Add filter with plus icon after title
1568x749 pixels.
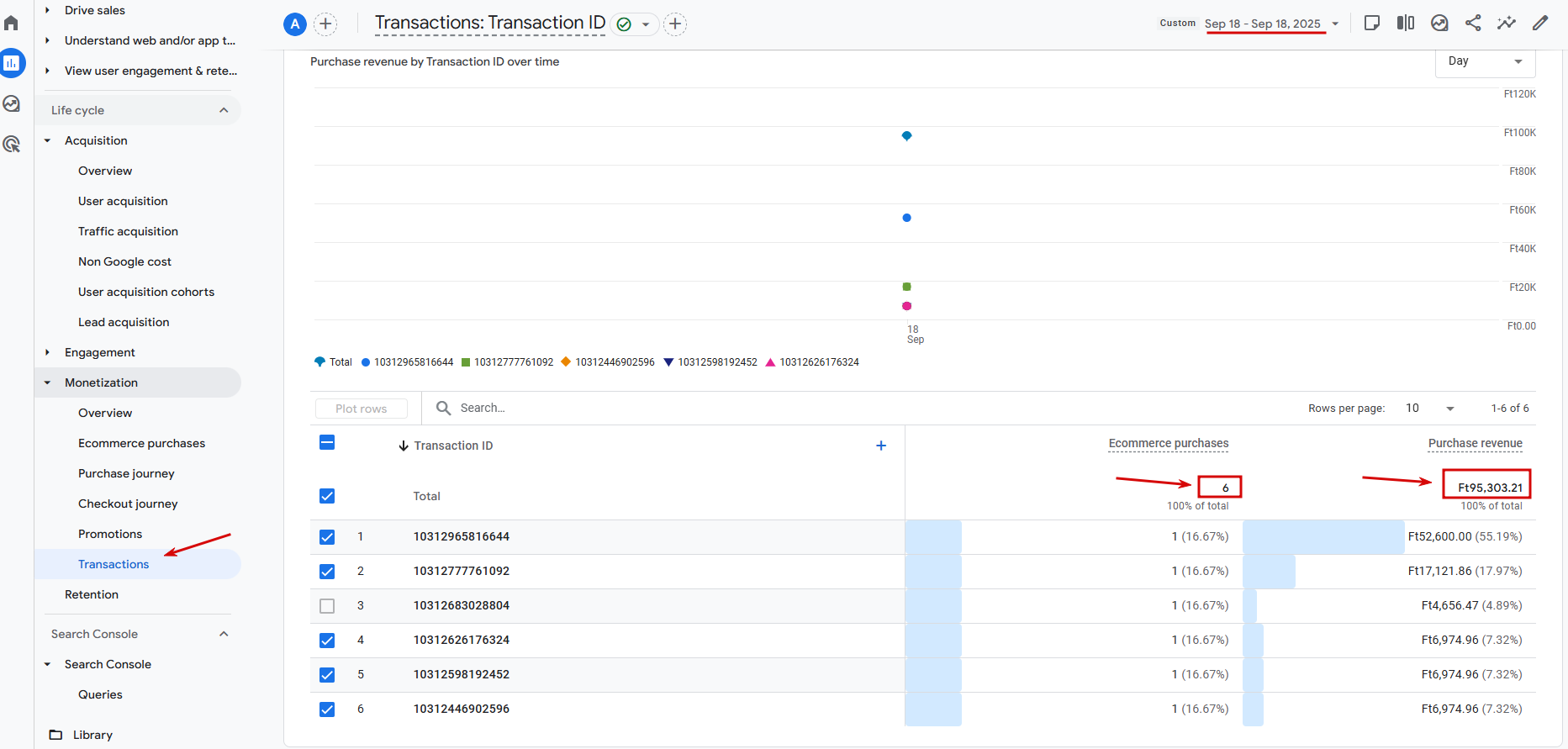[675, 24]
